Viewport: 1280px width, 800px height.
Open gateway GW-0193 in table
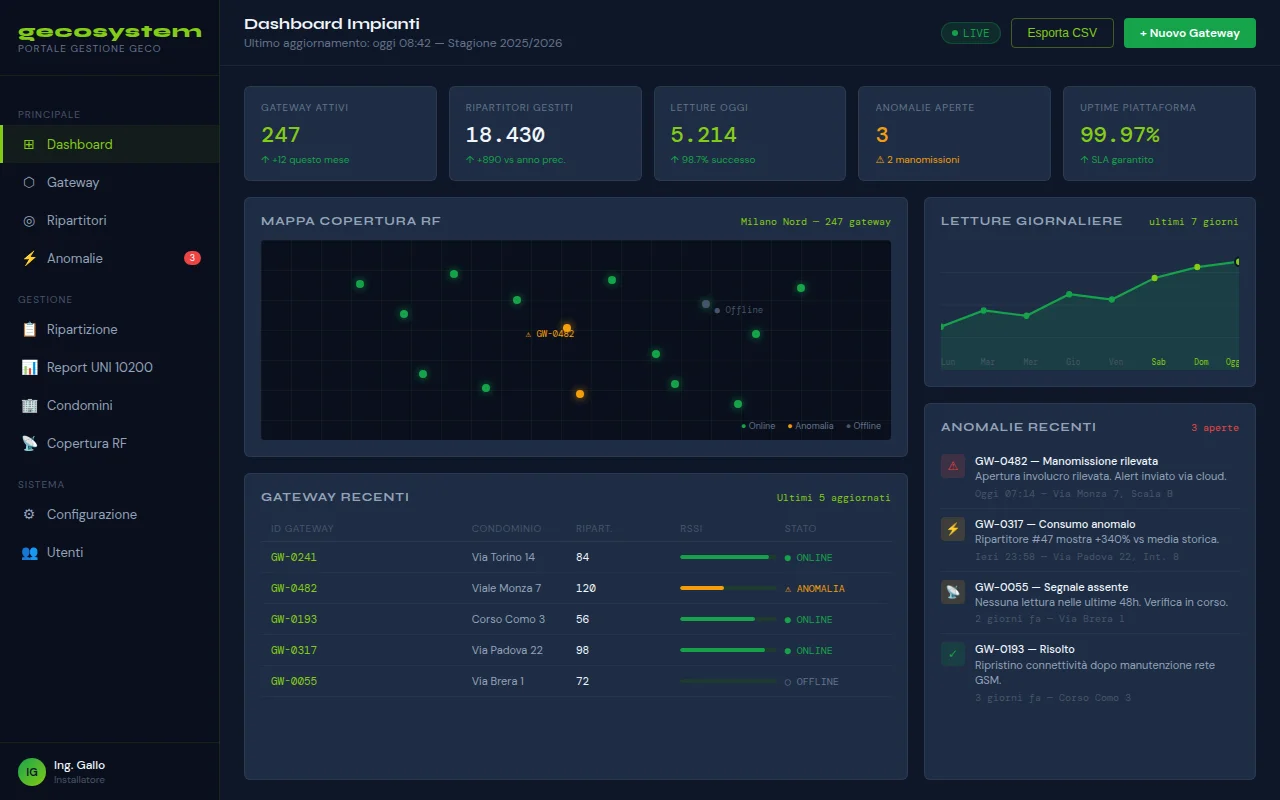[x=294, y=619]
